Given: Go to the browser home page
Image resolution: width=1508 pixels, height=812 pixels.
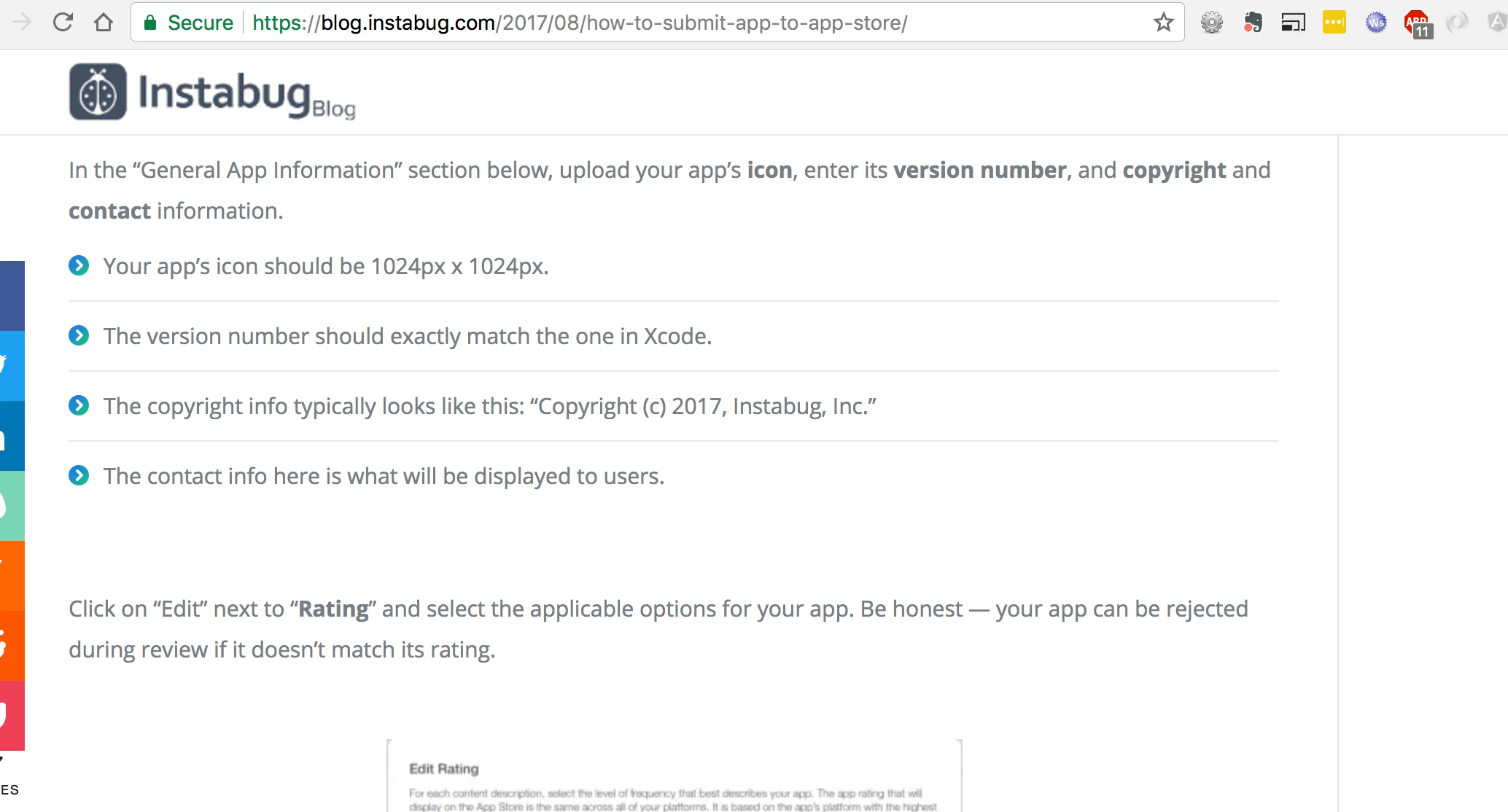Looking at the screenshot, I should coord(104,23).
